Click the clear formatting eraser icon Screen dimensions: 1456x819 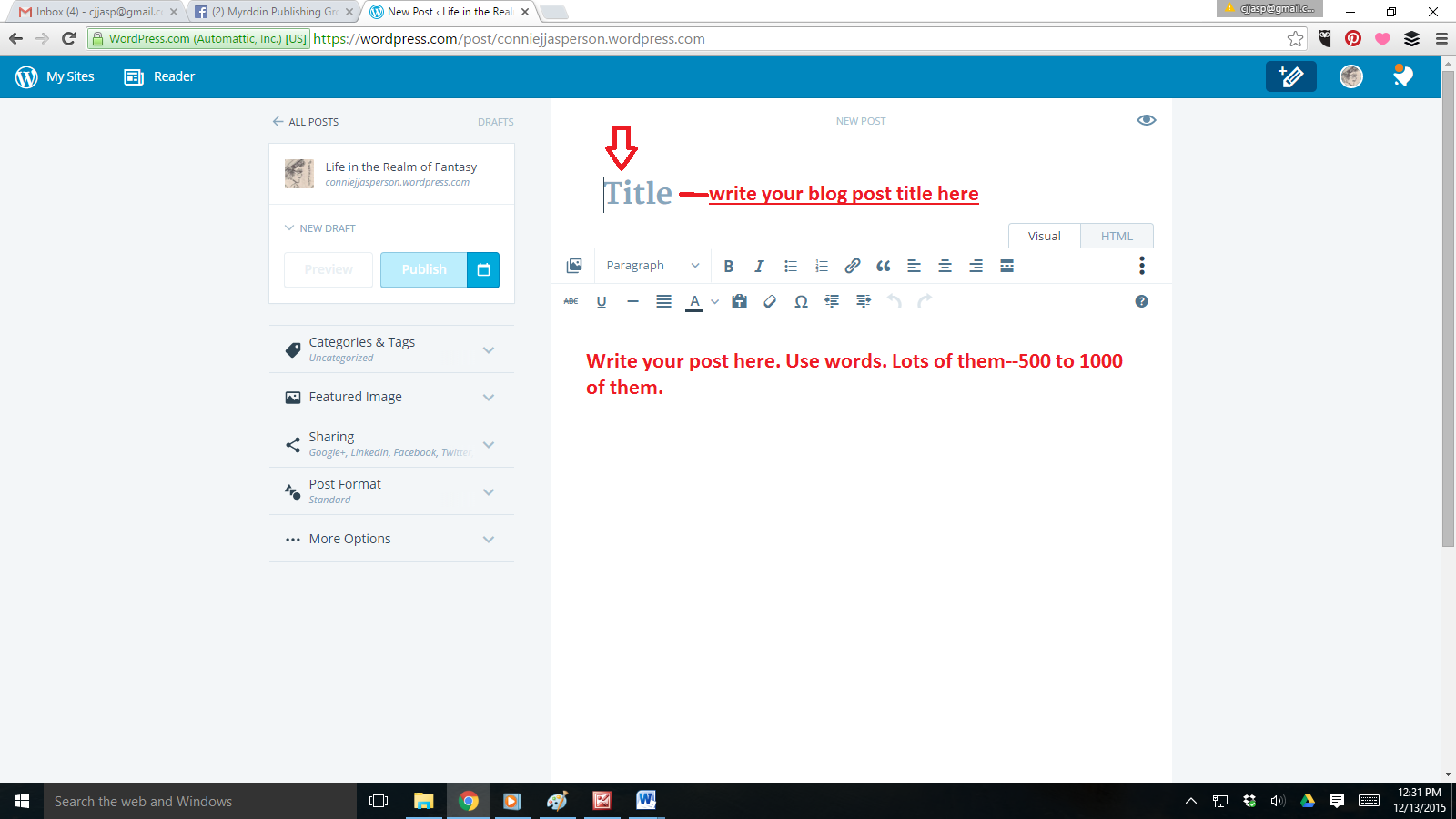(x=770, y=302)
